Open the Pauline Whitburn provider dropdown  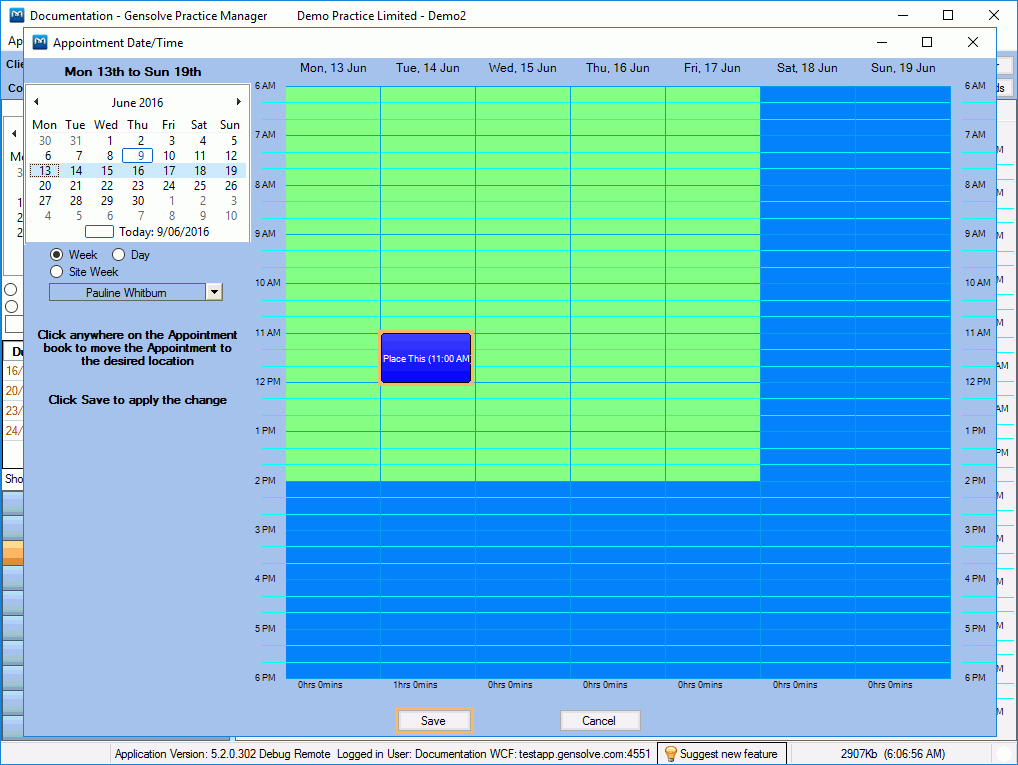click(213, 292)
